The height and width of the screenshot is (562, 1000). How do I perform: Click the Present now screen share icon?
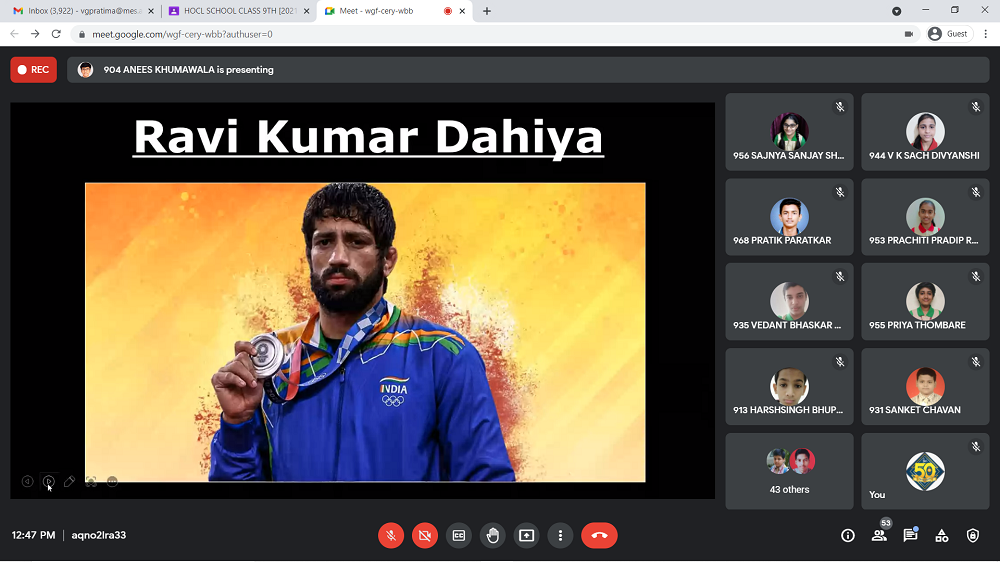[x=527, y=535]
